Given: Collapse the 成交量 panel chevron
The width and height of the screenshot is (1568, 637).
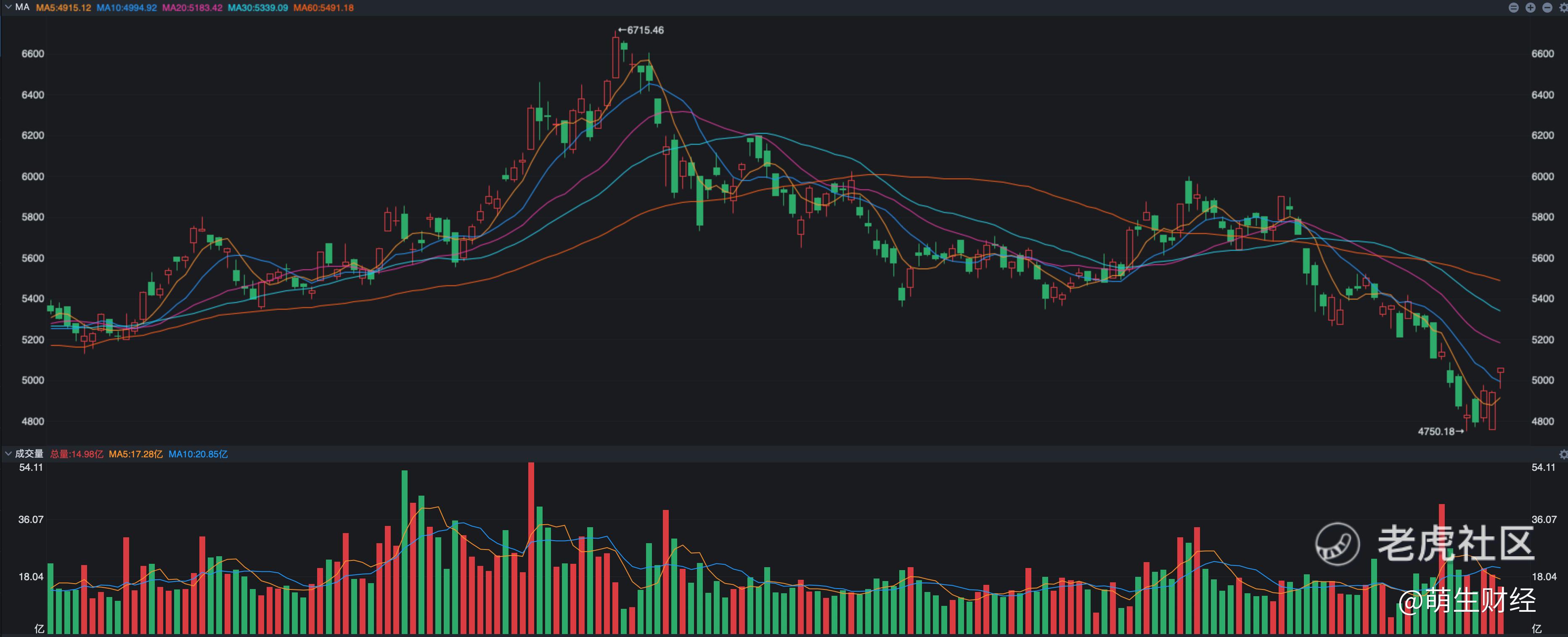Looking at the screenshot, I should pyautogui.click(x=8, y=454).
